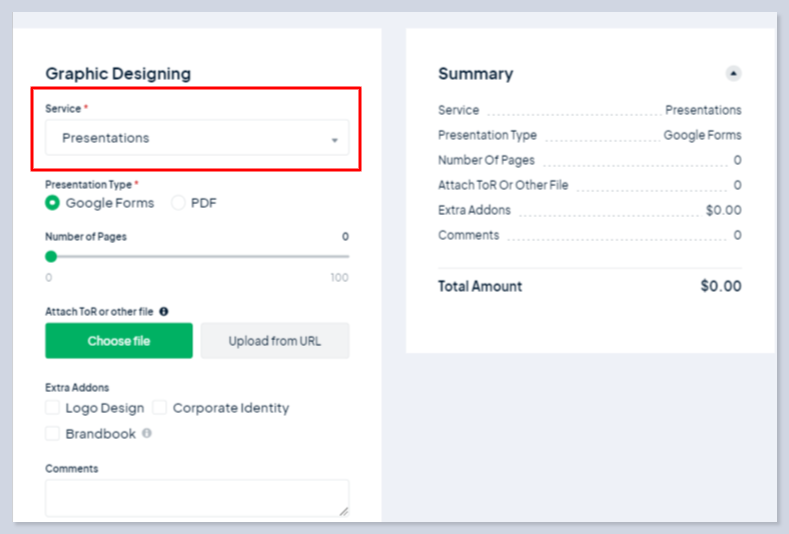Click the info icon beside Attach ToR label
This screenshot has width=789, height=534.
pyautogui.click(x=163, y=312)
